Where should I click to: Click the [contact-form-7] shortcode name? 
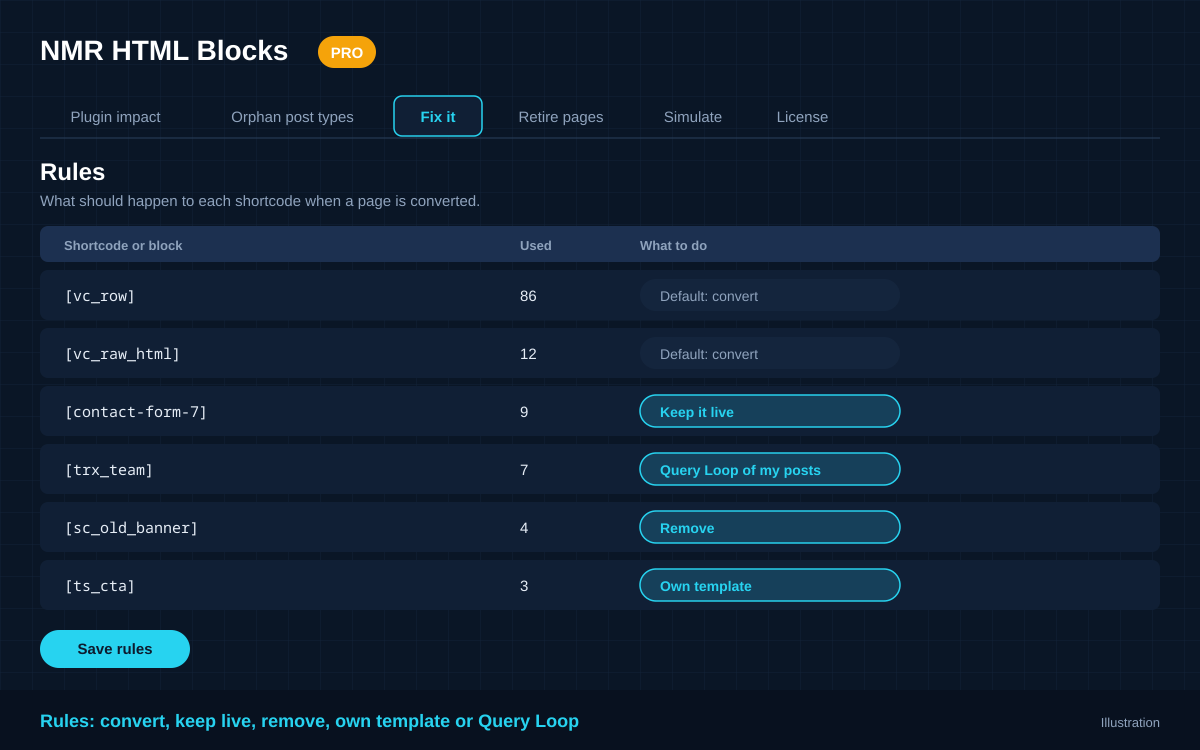coord(136,412)
